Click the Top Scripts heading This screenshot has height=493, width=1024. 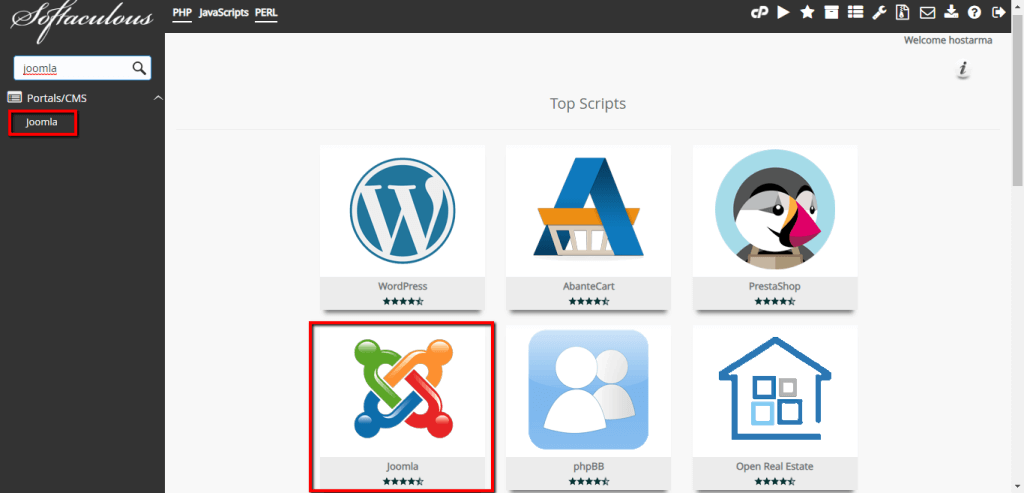(588, 103)
